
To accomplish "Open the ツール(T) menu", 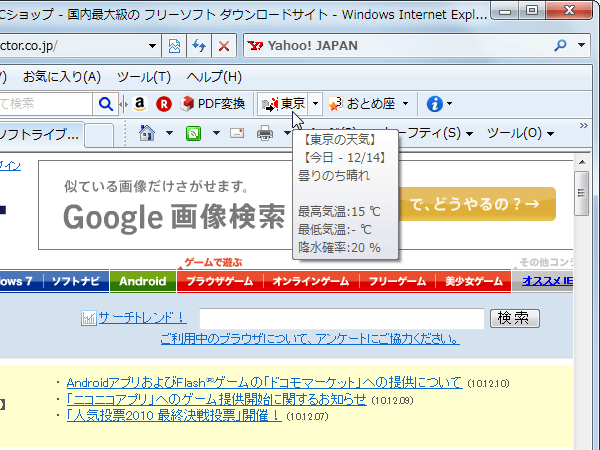I will point(144,77).
